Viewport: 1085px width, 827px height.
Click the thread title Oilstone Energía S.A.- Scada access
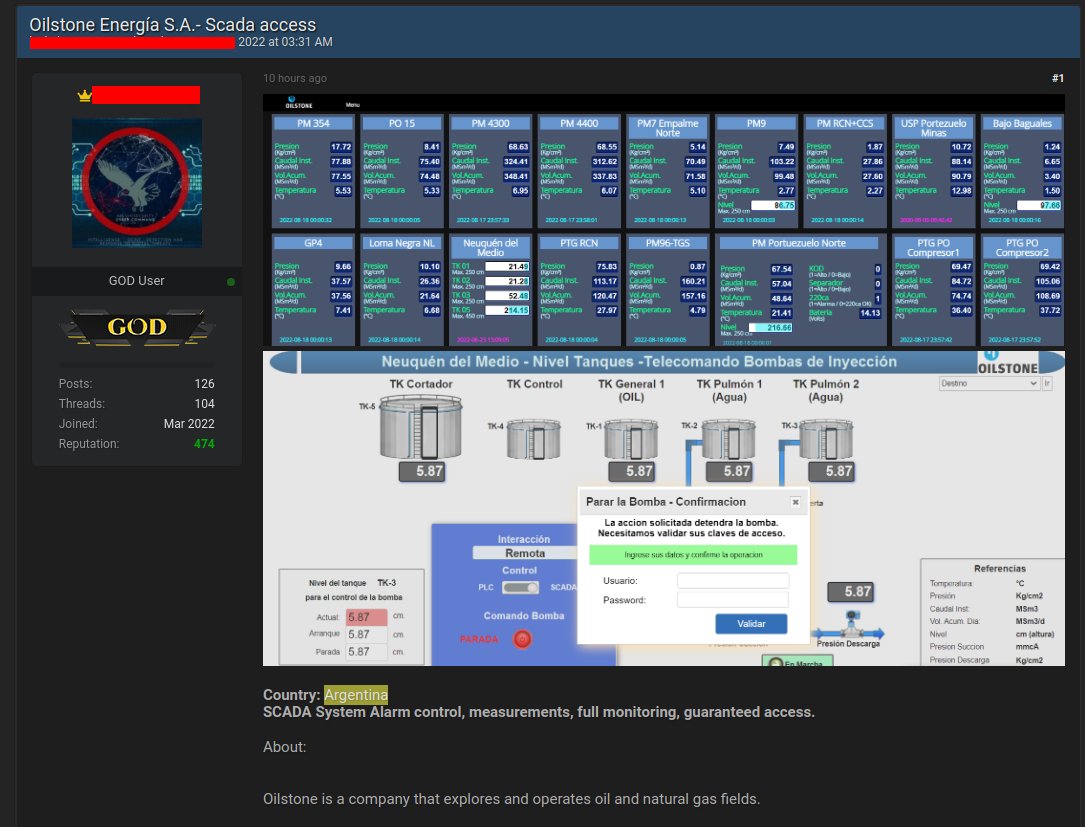pos(172,25)
